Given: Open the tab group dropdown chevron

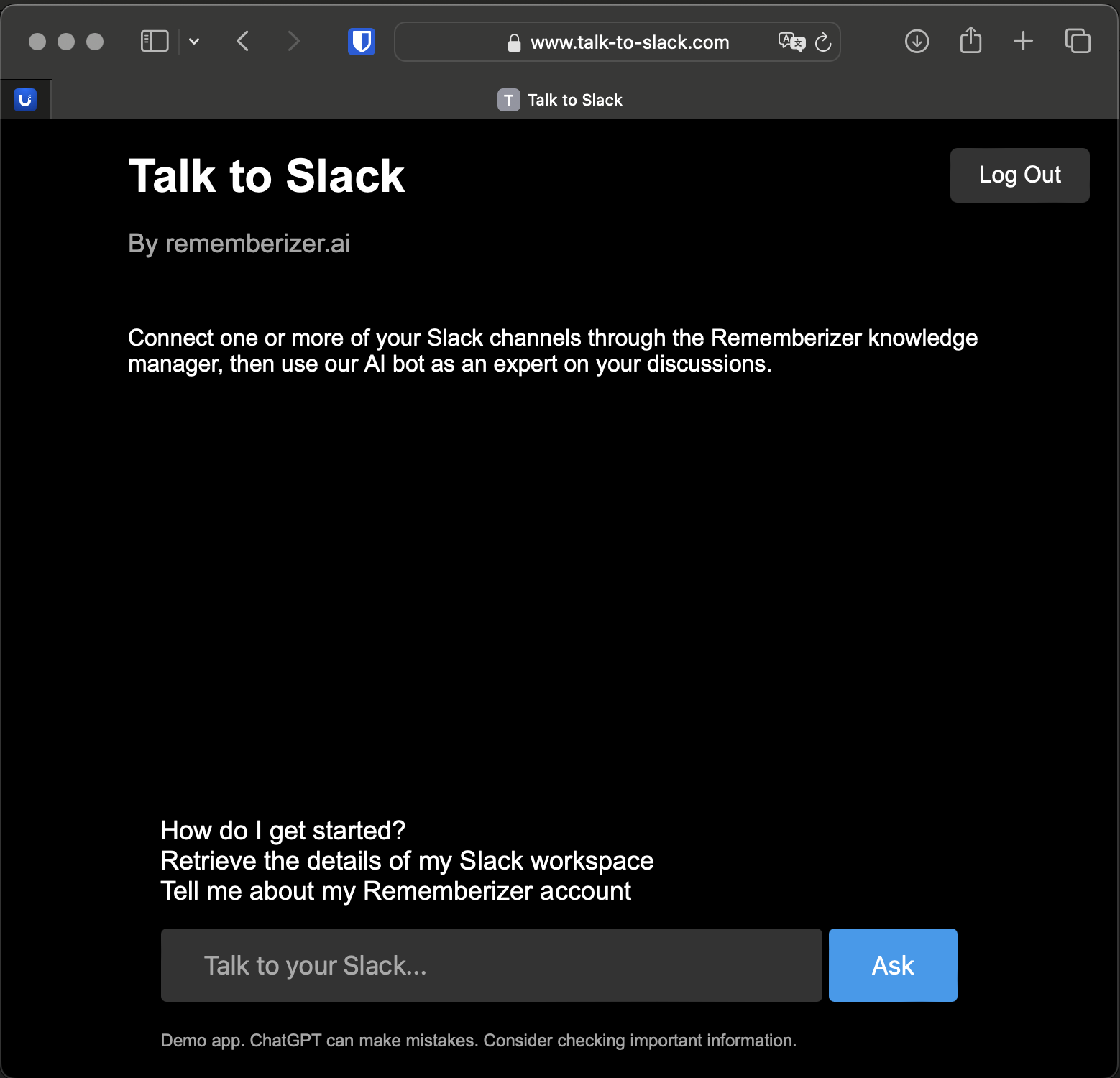Looking at the screenshot, I should [193, 41].
